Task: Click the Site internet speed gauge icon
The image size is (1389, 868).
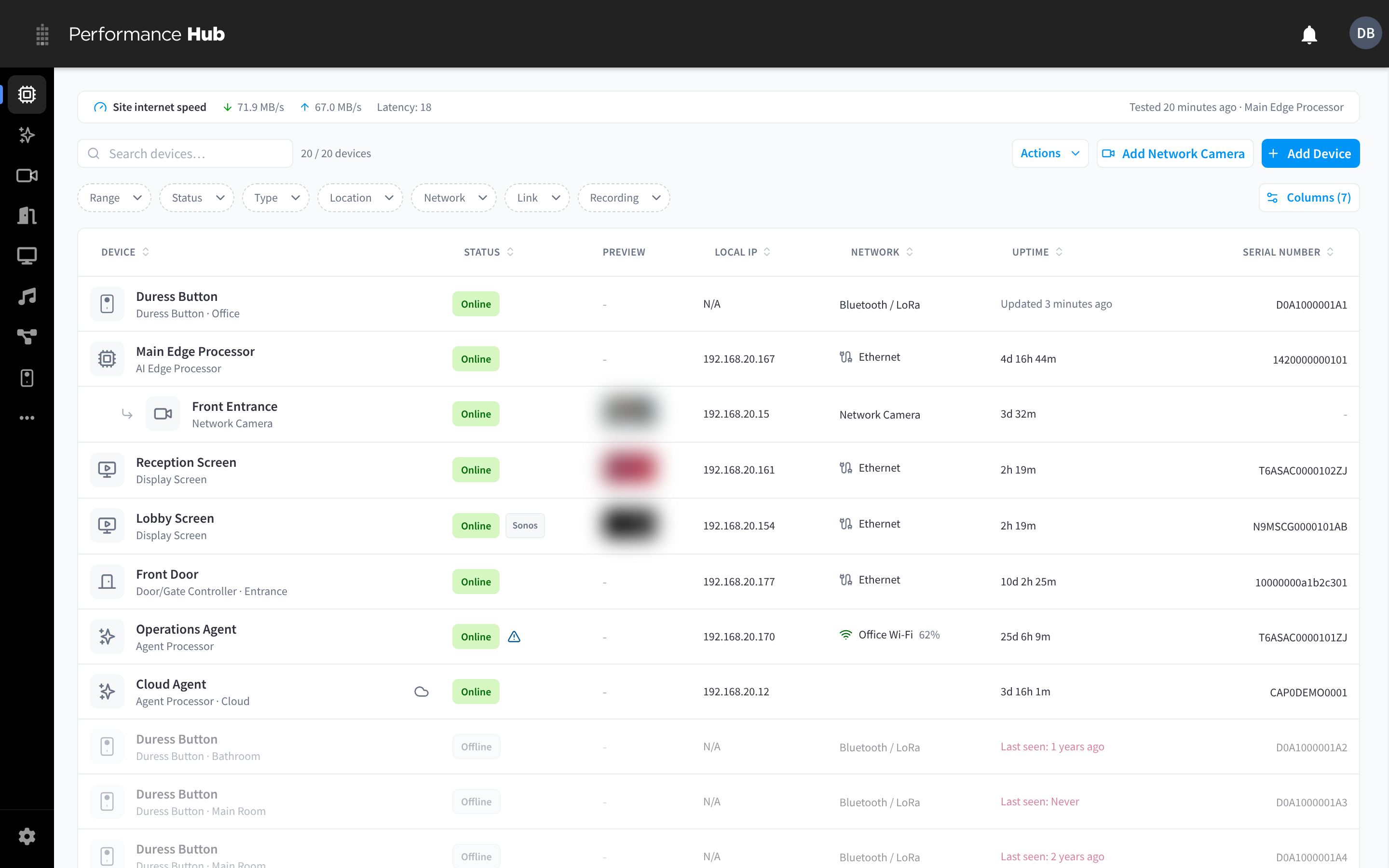Action: click(100, 108)
